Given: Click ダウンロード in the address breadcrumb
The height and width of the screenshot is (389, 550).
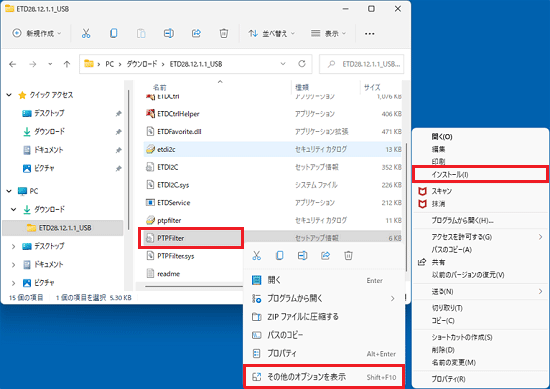Looking at the screenshot, I should pos(142,64).
